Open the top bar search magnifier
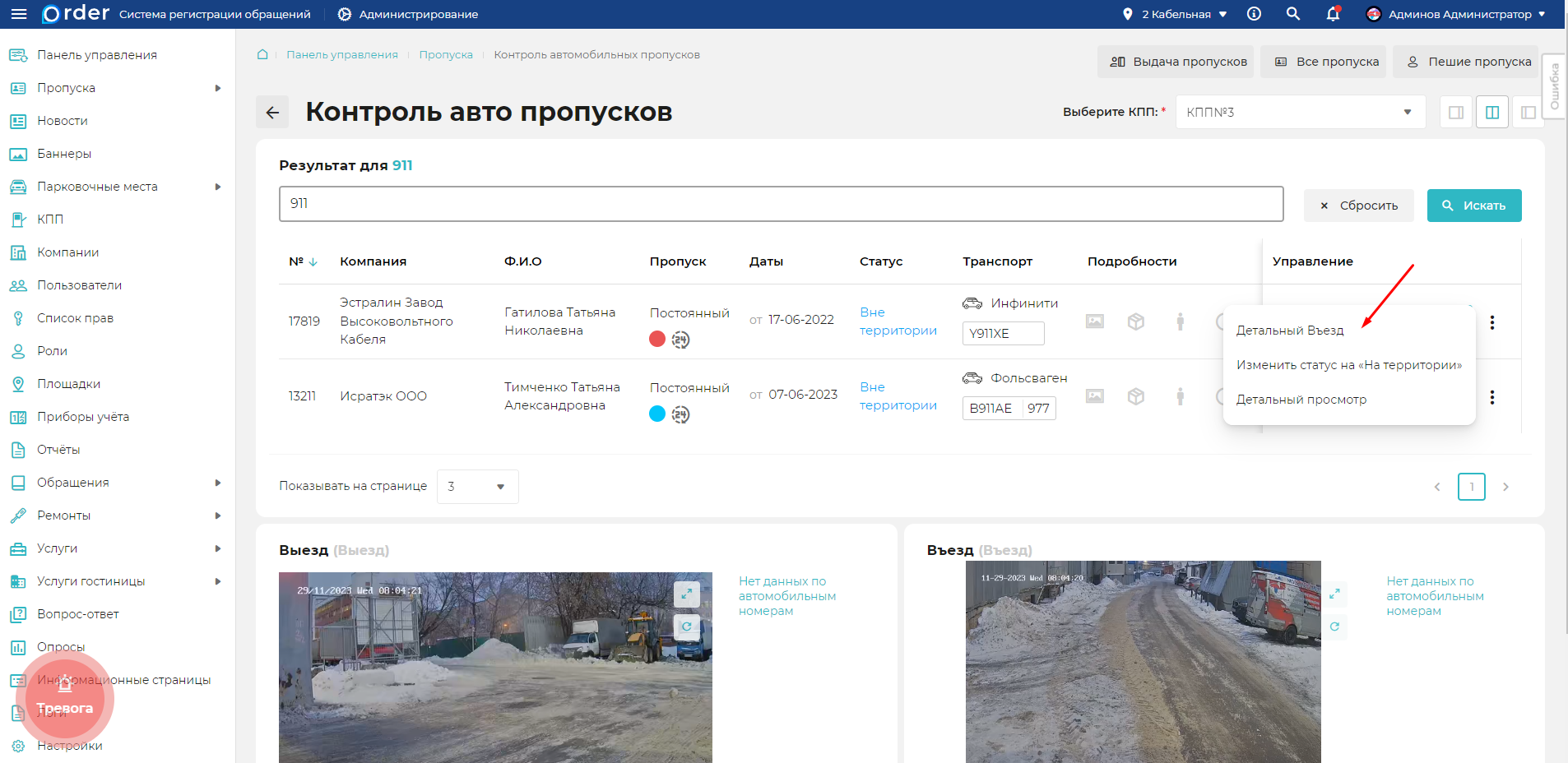 coord(1293,14)
